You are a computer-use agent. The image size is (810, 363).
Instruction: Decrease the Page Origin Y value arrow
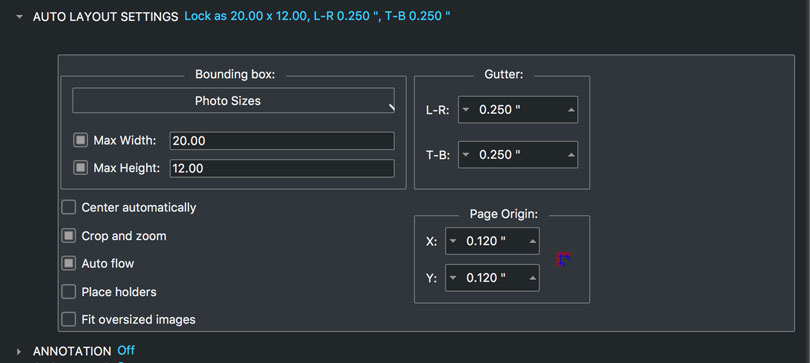453,278
